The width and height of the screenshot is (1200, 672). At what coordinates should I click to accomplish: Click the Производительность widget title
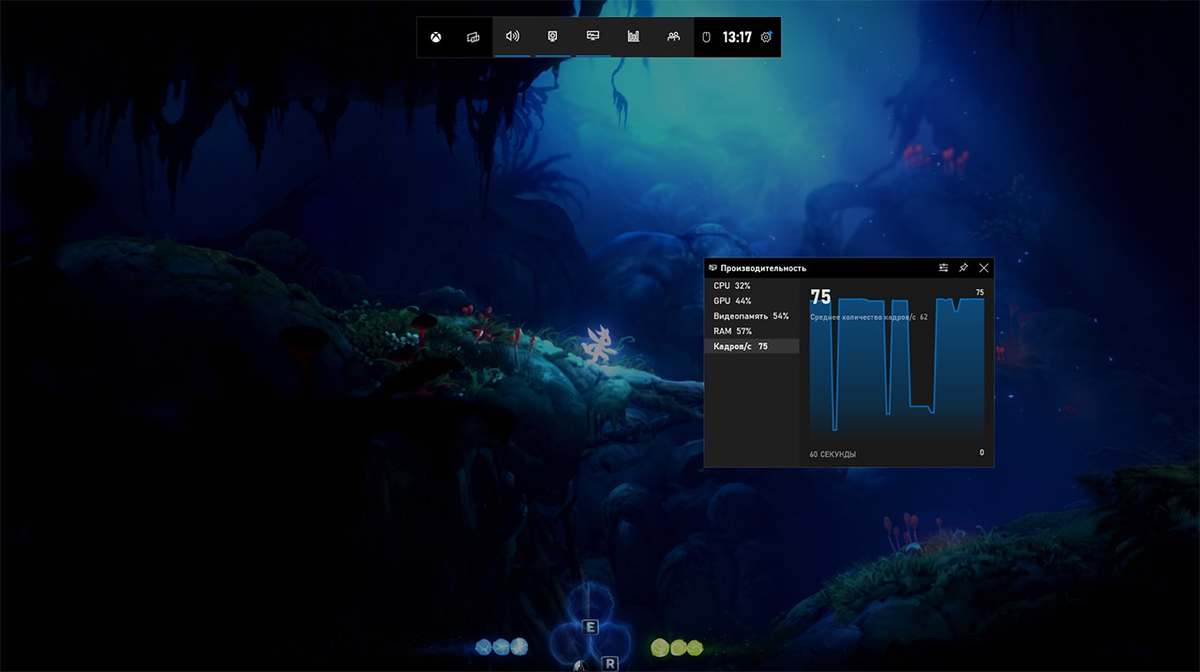[x=763, y=268]
